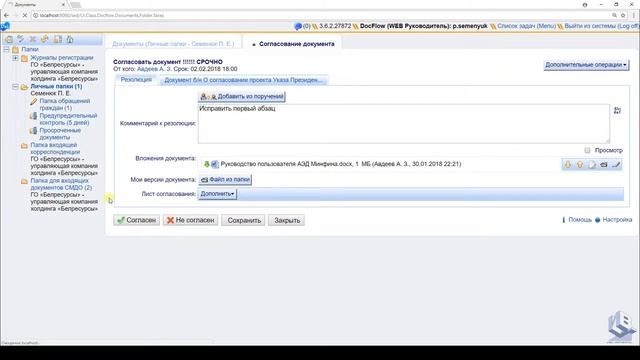Click the blue chat notification icon
640x360 pixels.
[298, 26]
